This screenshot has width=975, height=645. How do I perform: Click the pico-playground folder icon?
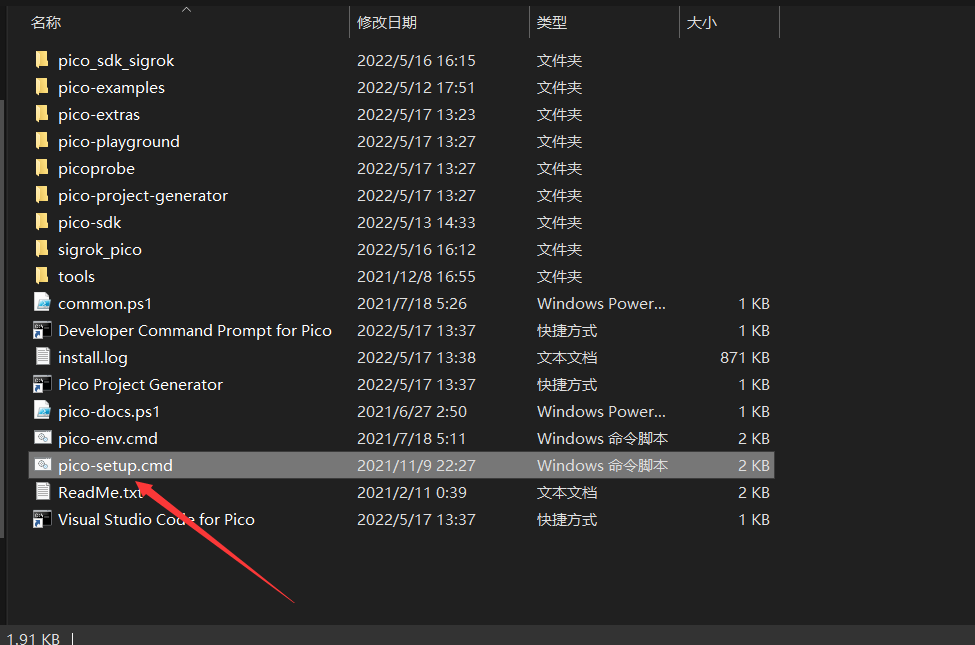42,141
